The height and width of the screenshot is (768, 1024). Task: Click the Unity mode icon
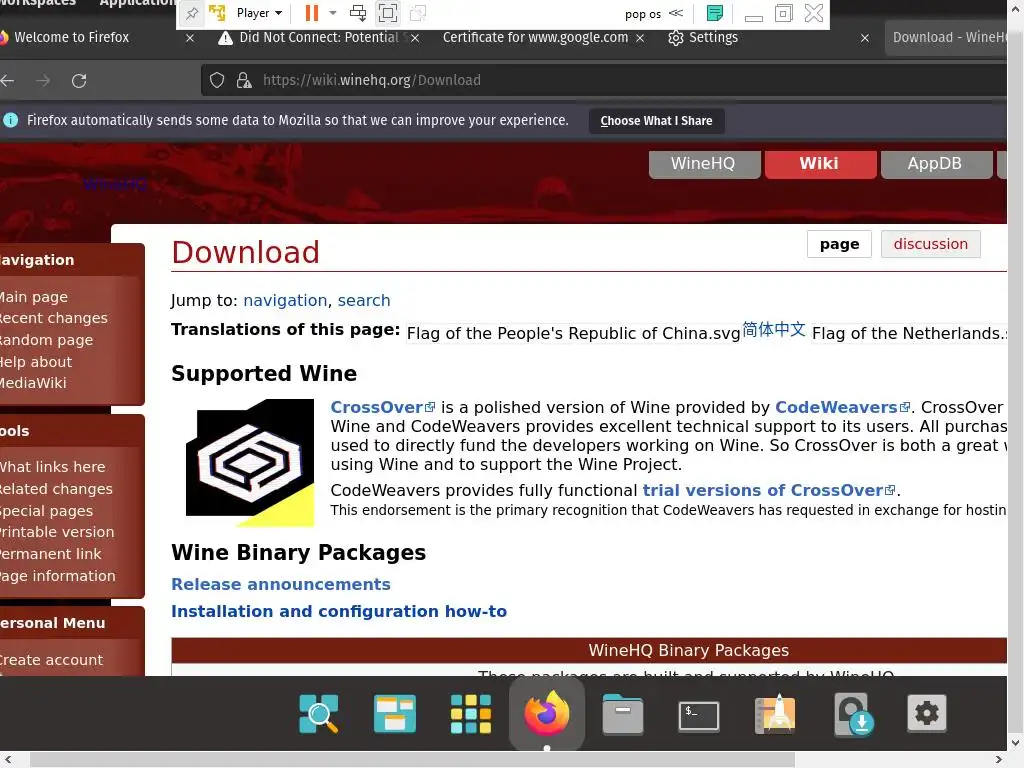417,13
